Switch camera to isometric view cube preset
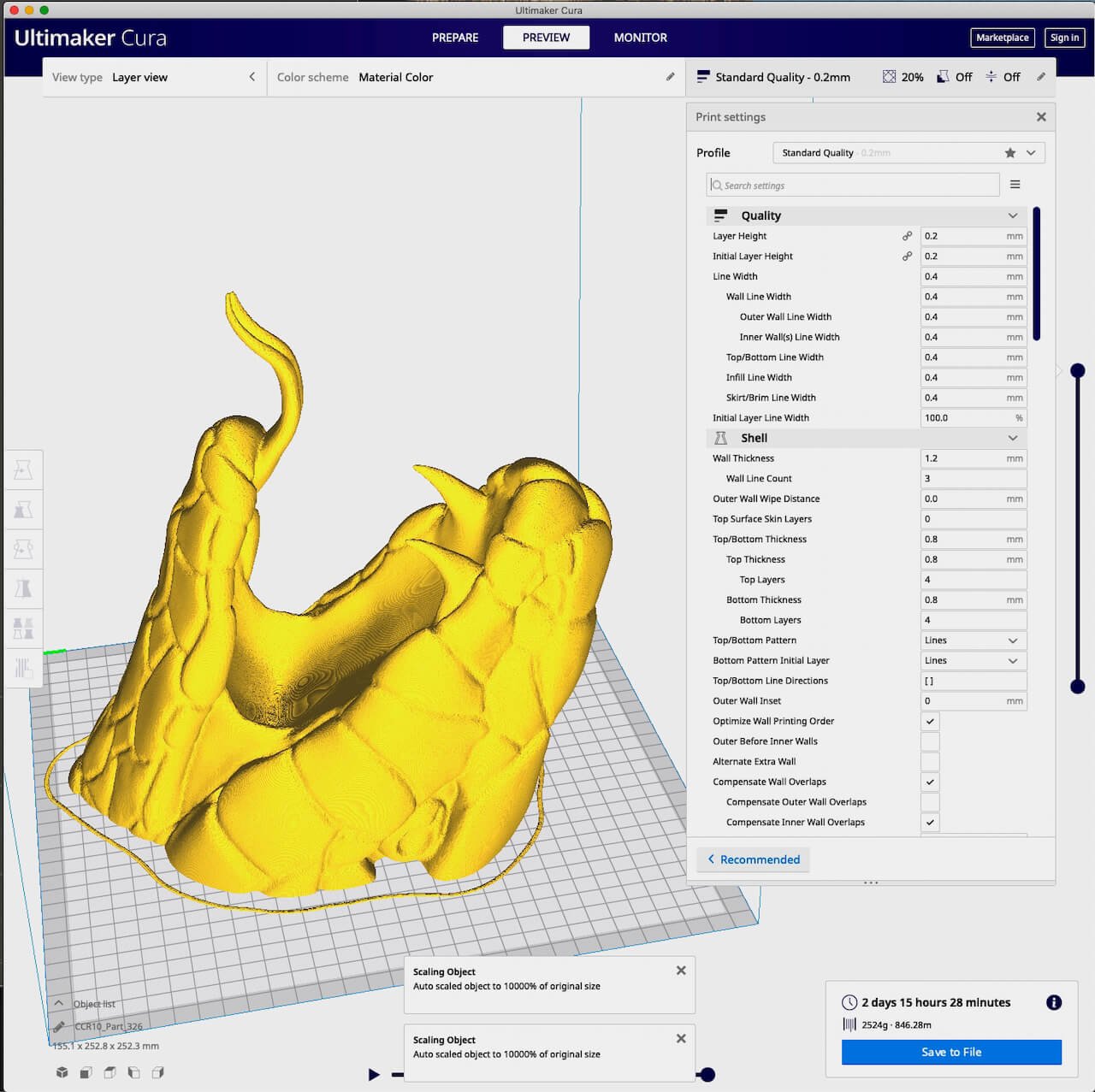Viewport: 1095px width, 1092px height. (x=62, y=1071)
